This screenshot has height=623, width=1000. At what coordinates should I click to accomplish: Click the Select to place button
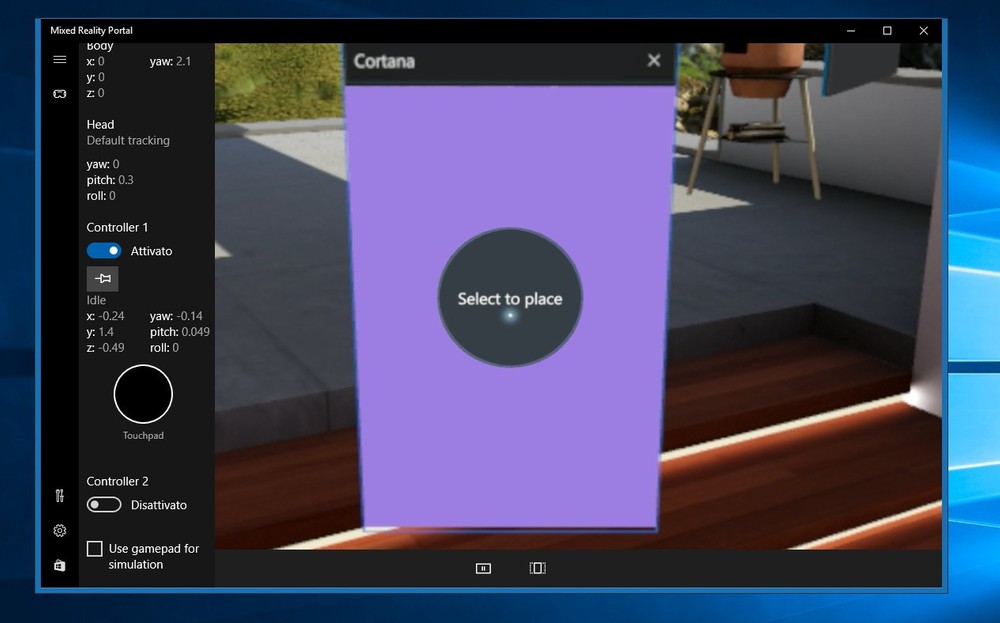click(x=510, y=297)
